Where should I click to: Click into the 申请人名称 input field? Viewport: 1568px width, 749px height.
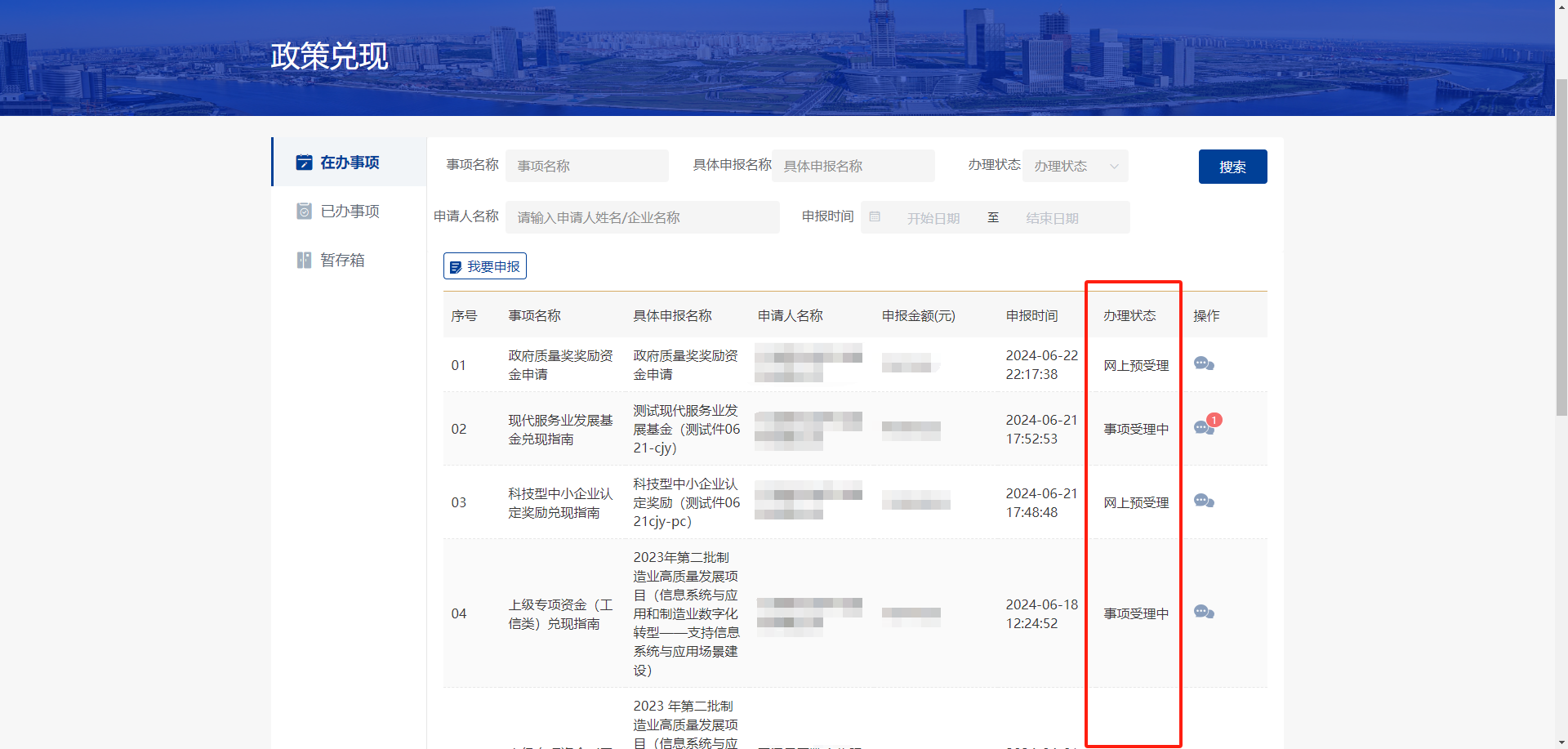(x=642, y=217)
